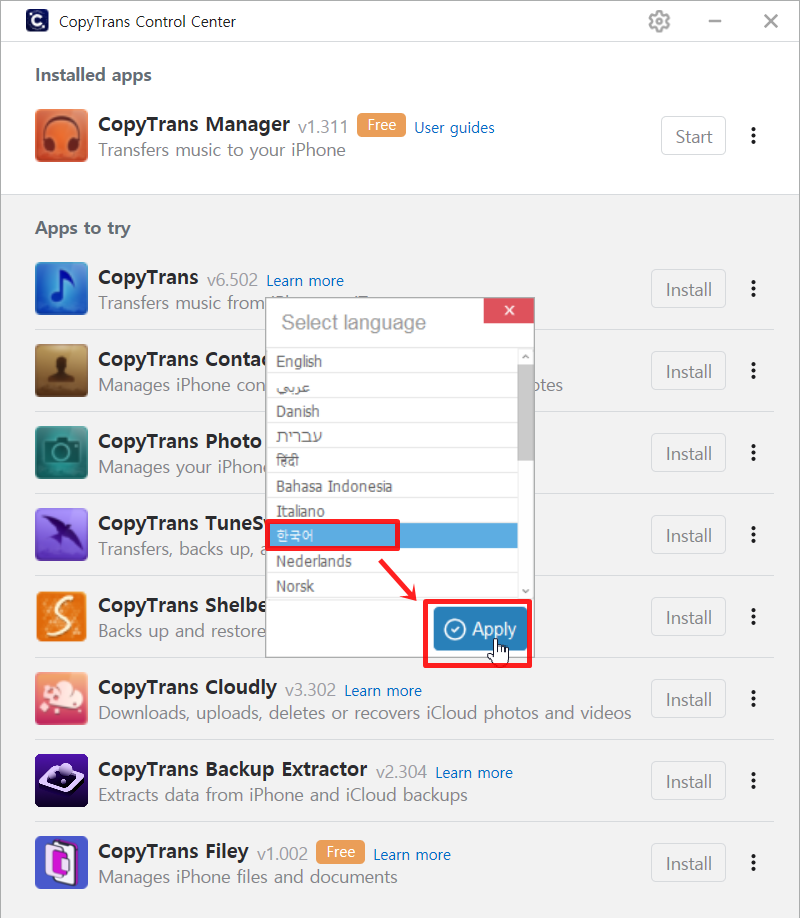
Task: Open Learn more link for CopyTrans Cloudly
Action: [383, 691]
